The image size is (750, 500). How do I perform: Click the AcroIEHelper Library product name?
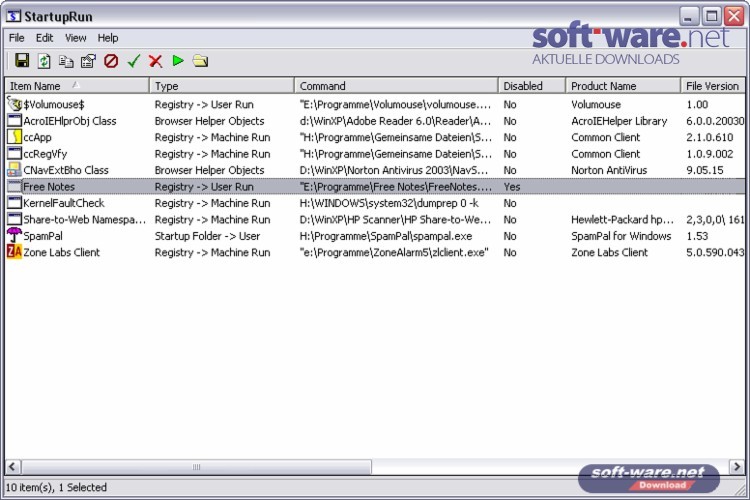tap(619, 121)
